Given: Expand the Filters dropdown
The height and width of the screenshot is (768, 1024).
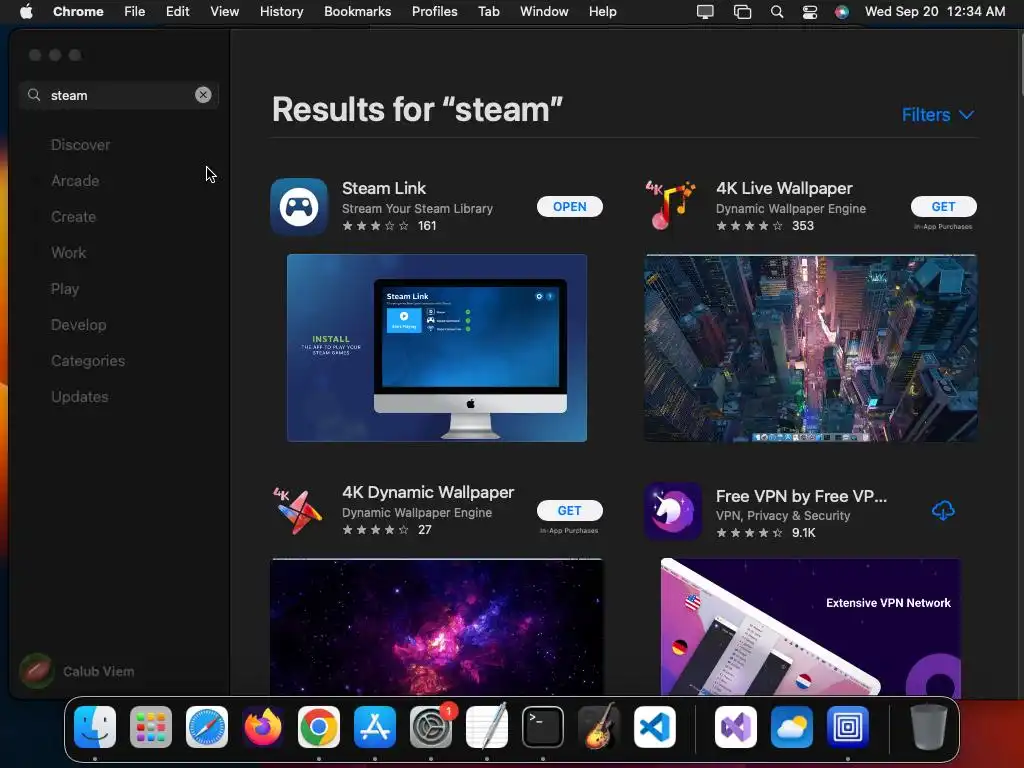Looking at the screenshot, I should 938,115.
